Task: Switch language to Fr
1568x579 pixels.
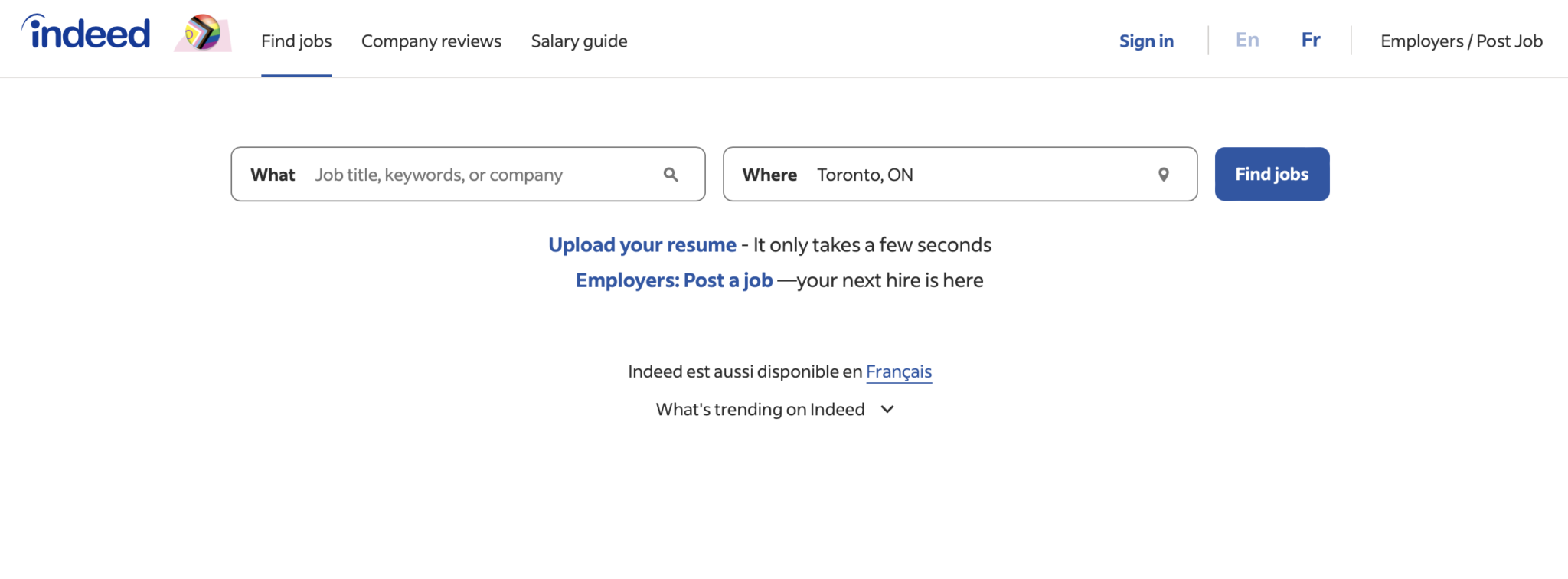Action: click(x=1311, y=40)
